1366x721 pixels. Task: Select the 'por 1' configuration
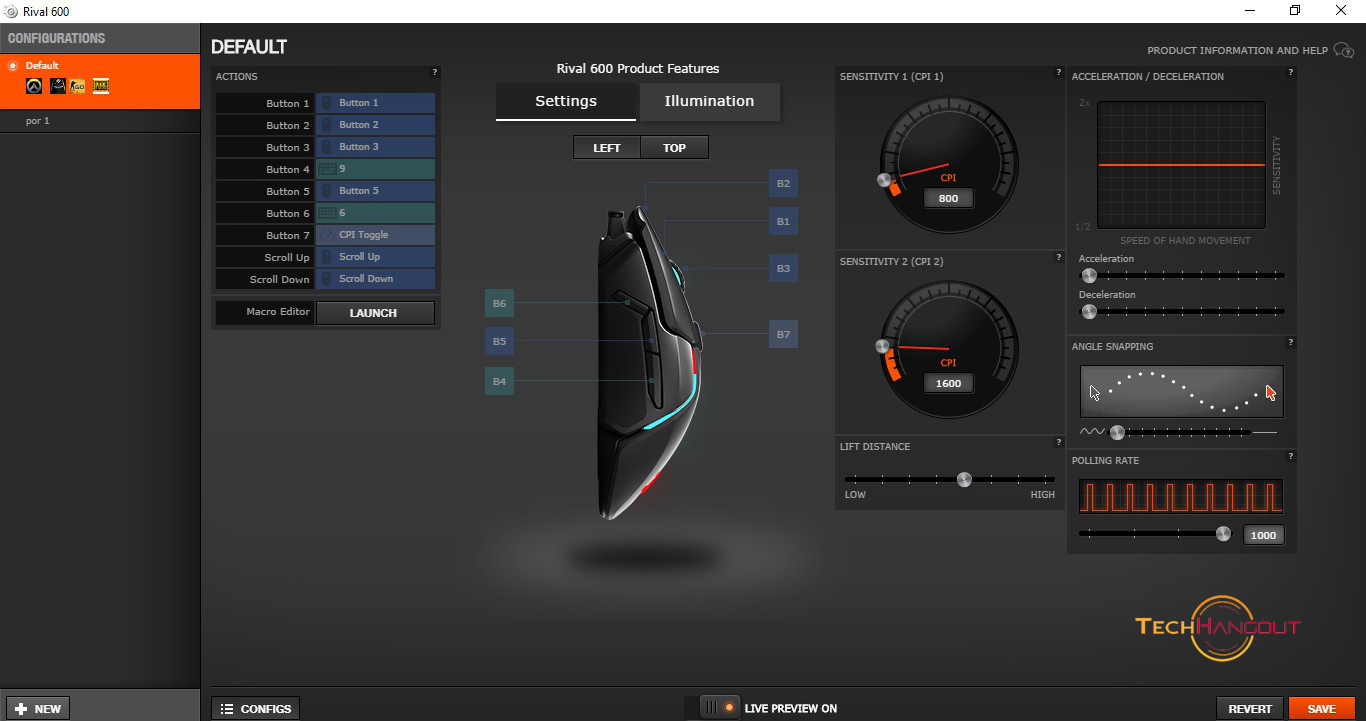click(x=100, y=121)
